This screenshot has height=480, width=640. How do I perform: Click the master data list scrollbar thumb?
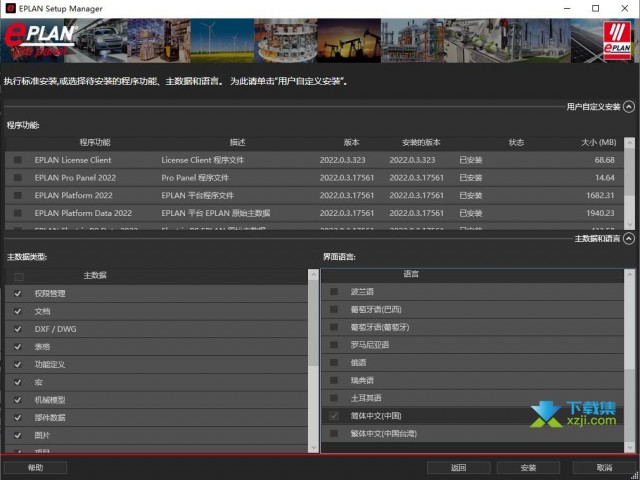(313, 322)
